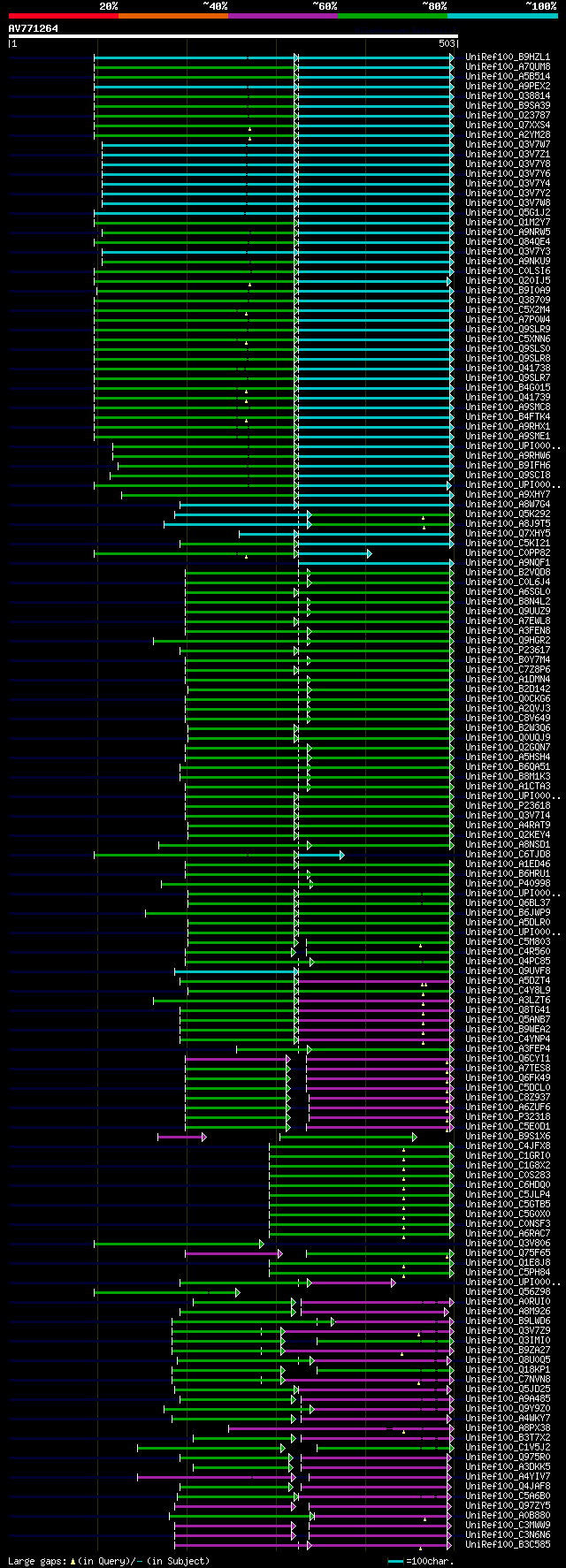Select hit label UniRef100_Q5G1J2

(508, 213)
